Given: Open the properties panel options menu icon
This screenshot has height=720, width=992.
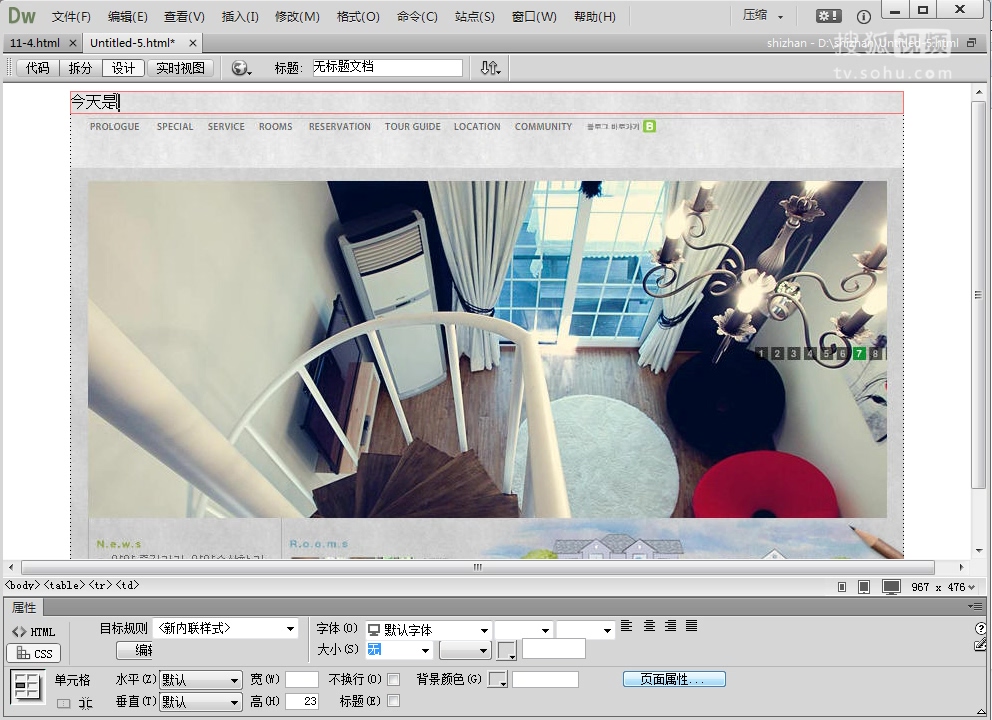Looking at the screenshot, I should pyautogui.click(x=974, y=606).
